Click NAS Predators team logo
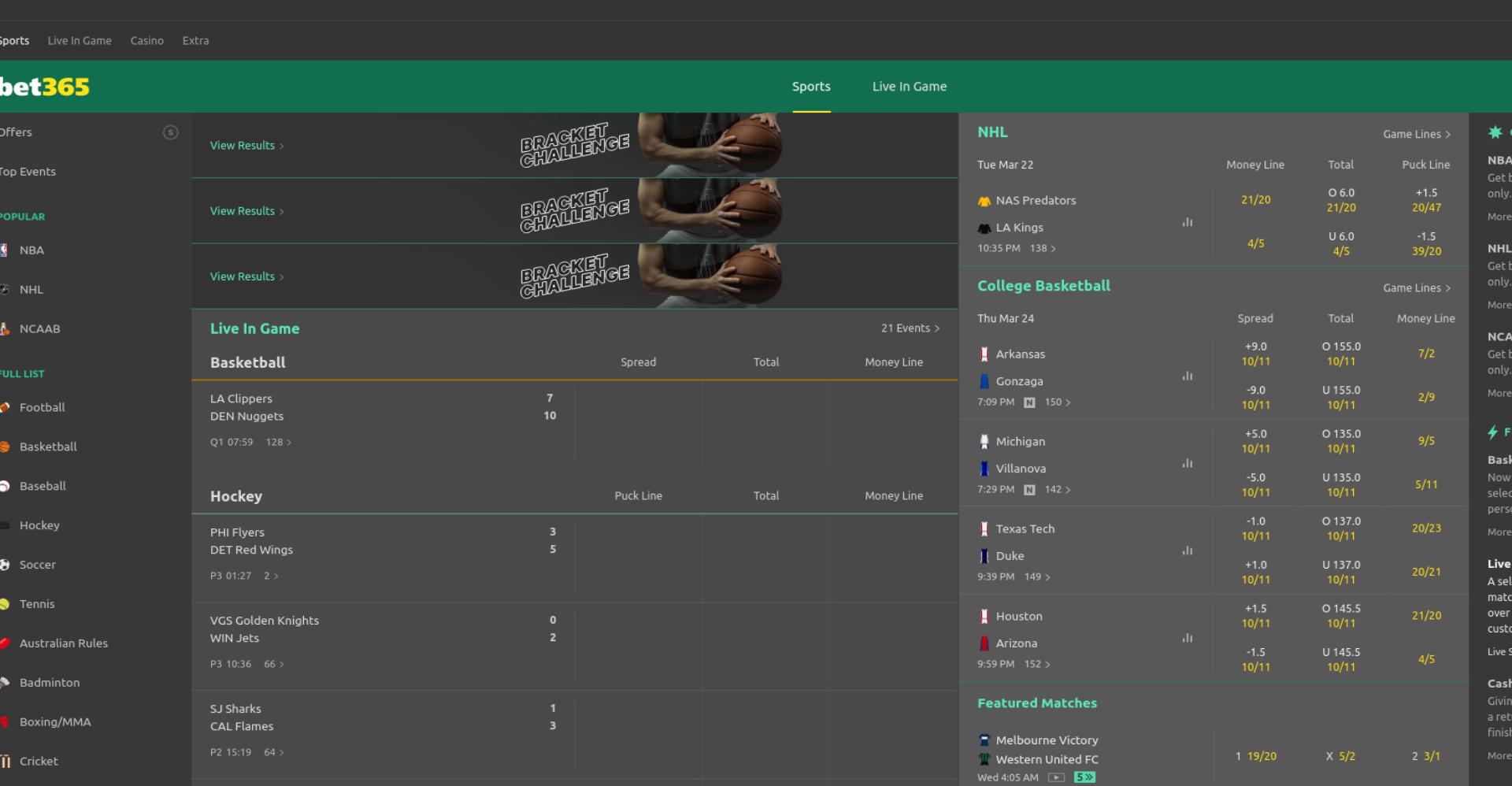The width and height of the screenshot is (1512, 786). pyautogui.click(x=984, y=201)
